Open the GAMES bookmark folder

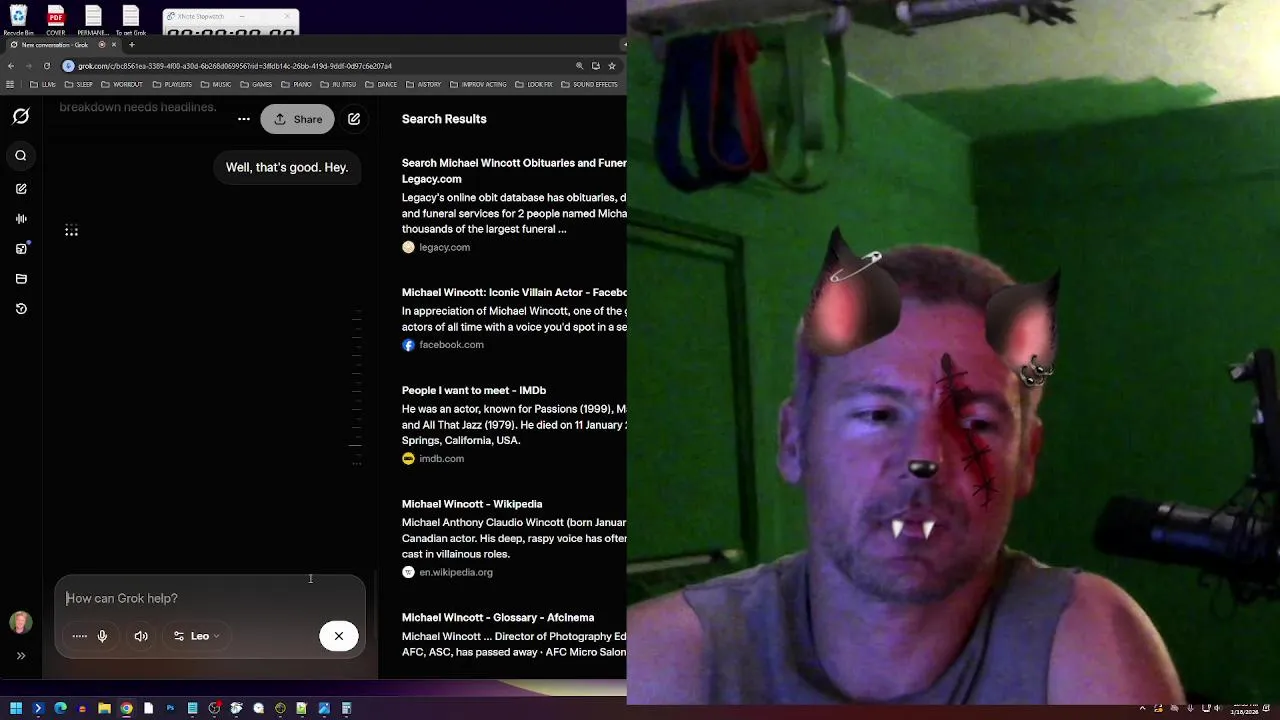coord(256,85)
